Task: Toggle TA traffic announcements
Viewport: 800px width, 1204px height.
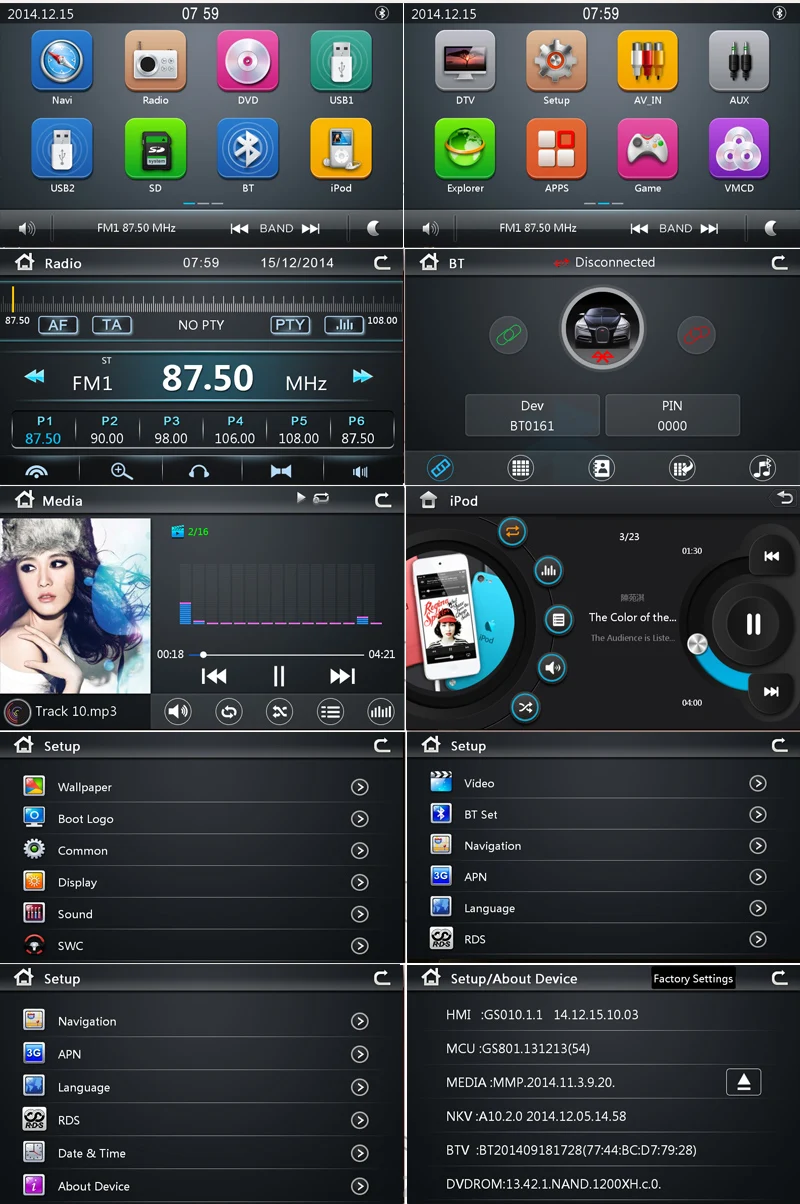Action: (112, 324)
